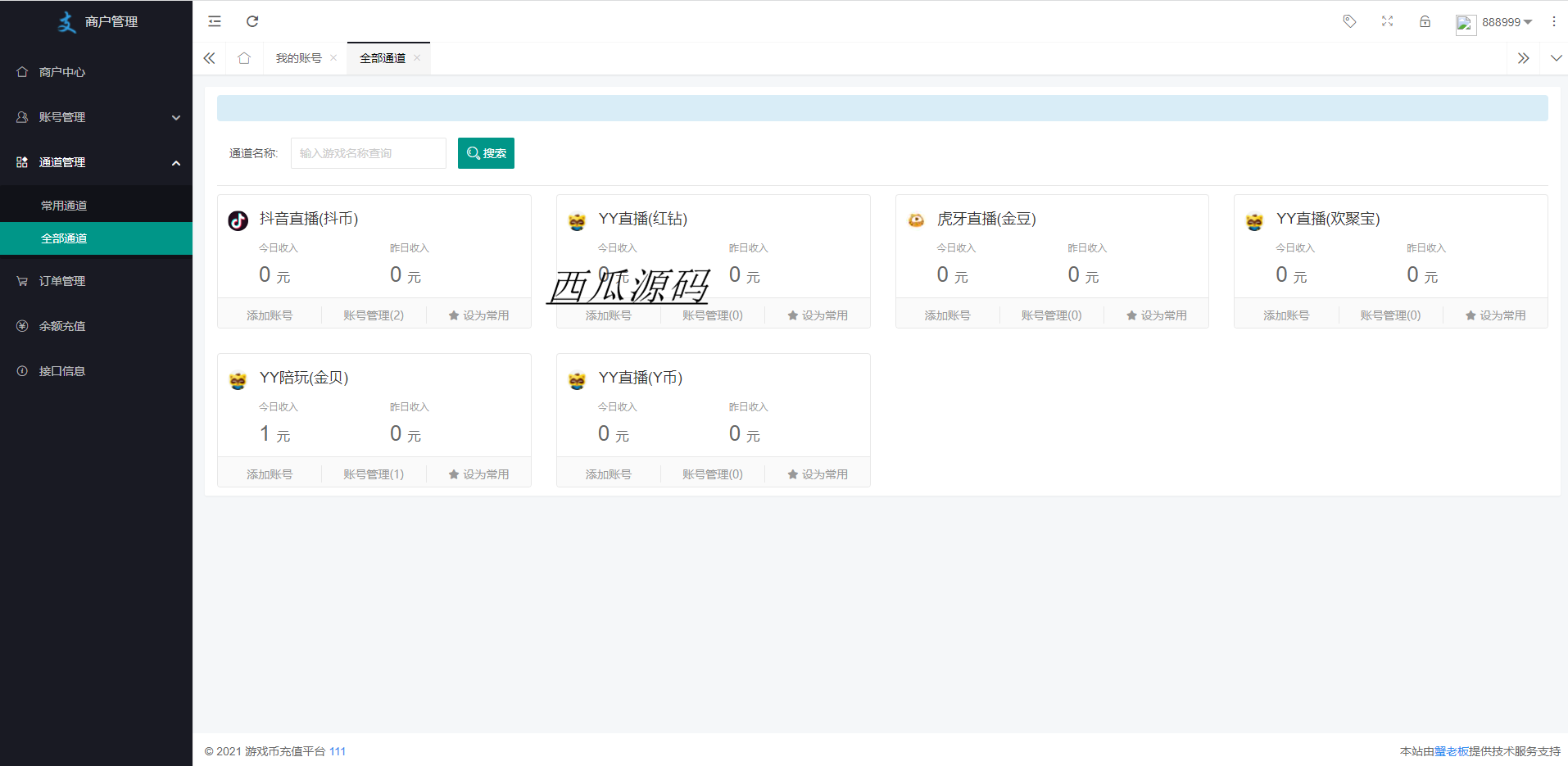1568x766 pixels.
Task: Add account for YY陪玩(金贝)
Action: click(x=270, y=474)
